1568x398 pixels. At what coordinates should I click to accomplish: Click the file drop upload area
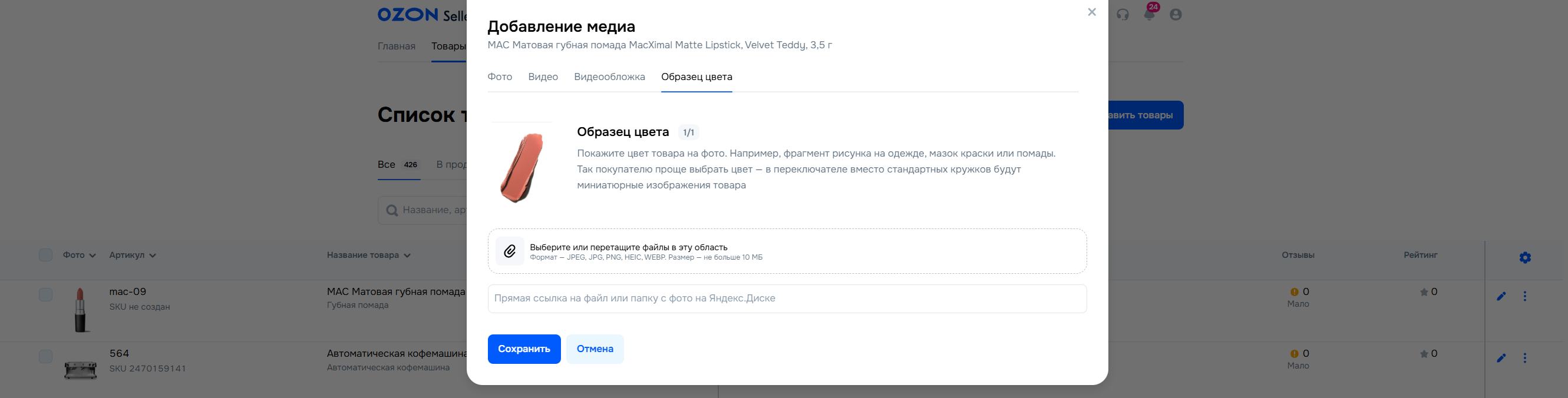tap(787, 251)
